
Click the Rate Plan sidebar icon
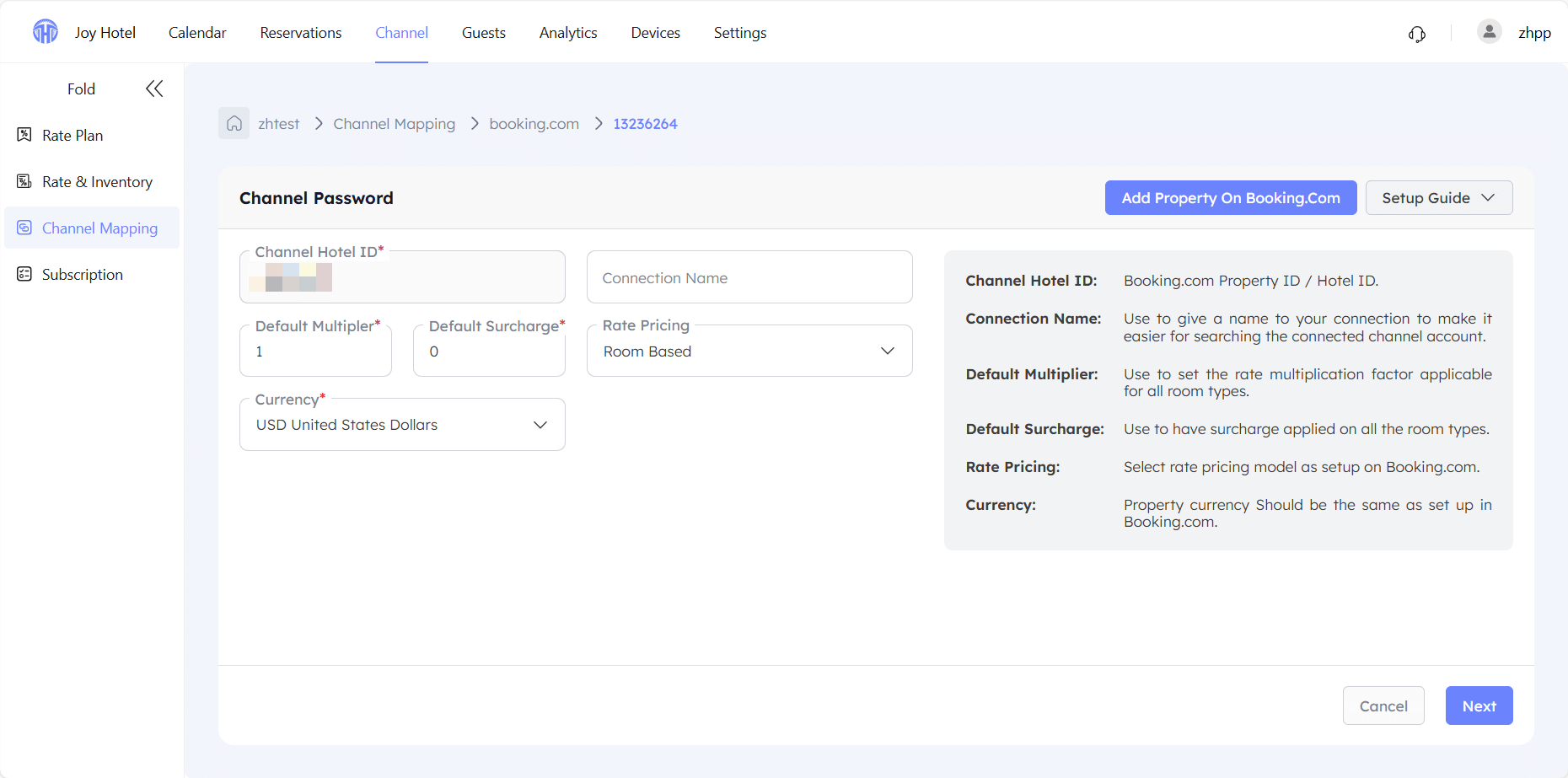[24, 135]
